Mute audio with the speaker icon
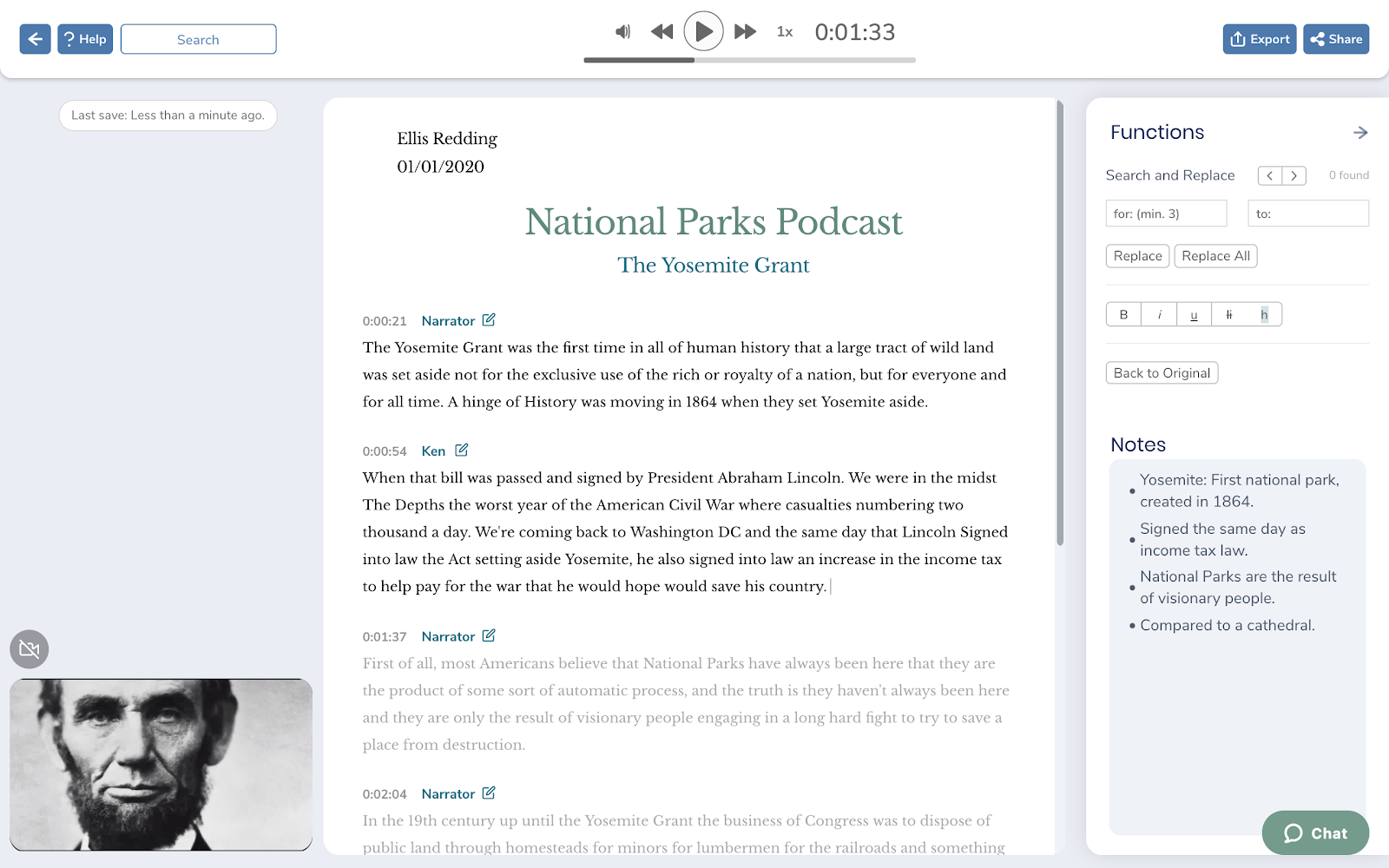 (622, 32)
